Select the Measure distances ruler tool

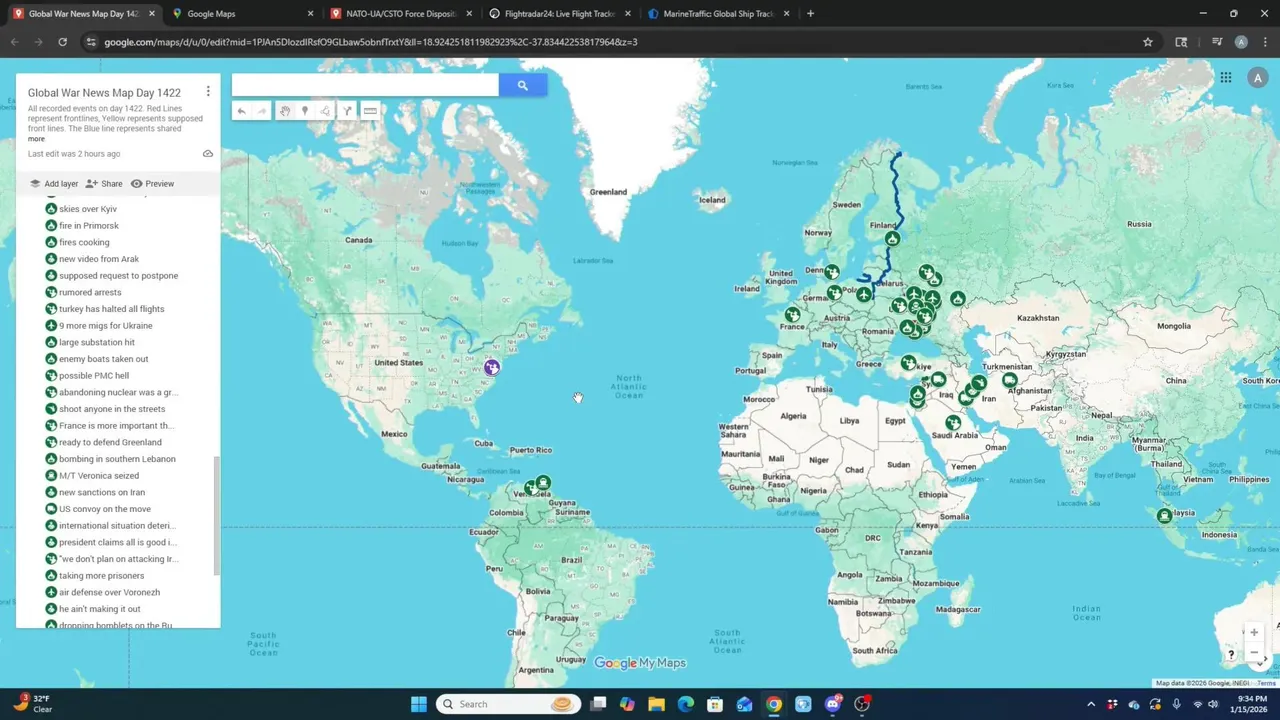370,111
